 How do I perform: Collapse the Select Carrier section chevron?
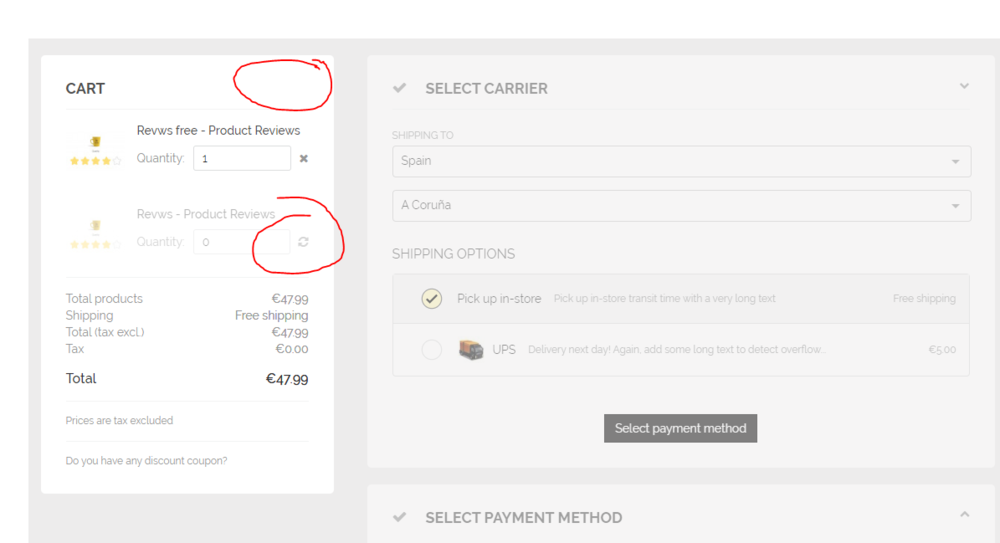(964, 86)
